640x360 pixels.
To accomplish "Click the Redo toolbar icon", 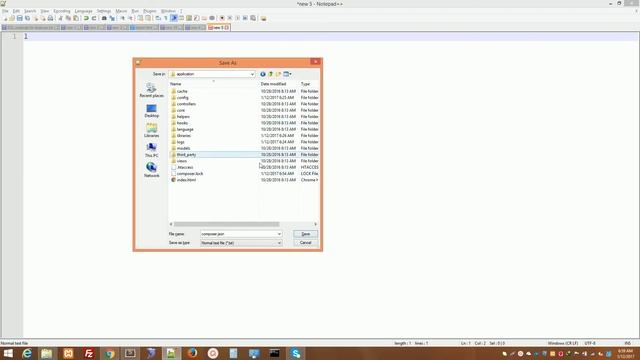I will tap(94, 18).
